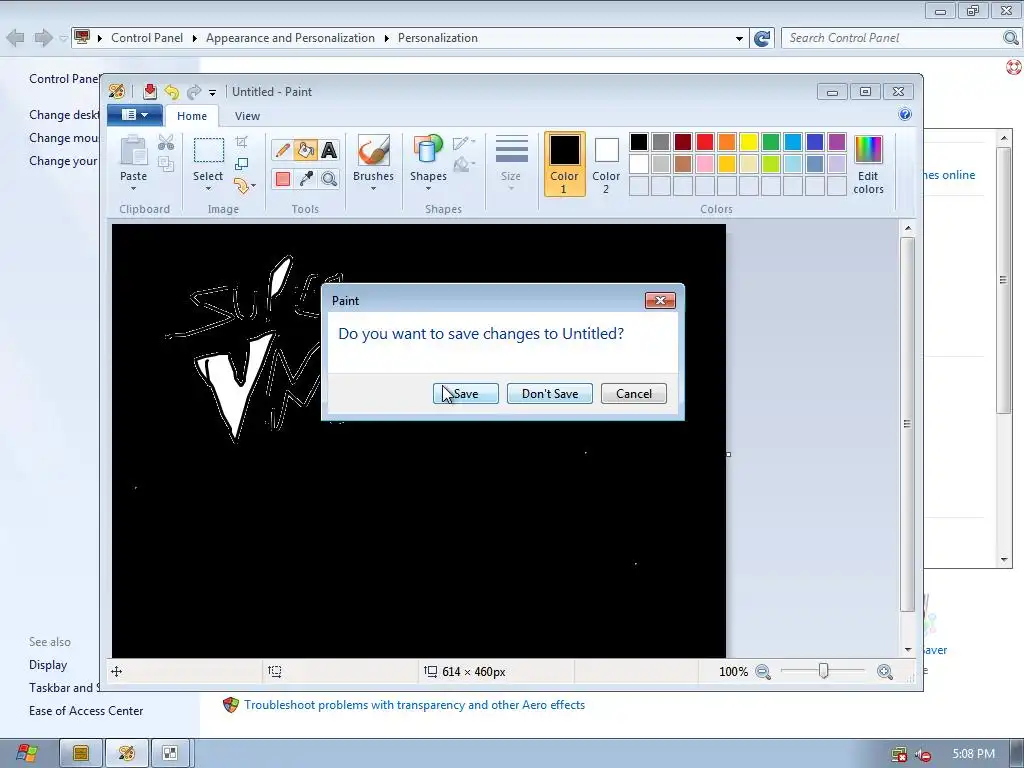Select the Fill with color bucket tool
The height and width of the screenshot is (768, 1024).
click(306, 150)
